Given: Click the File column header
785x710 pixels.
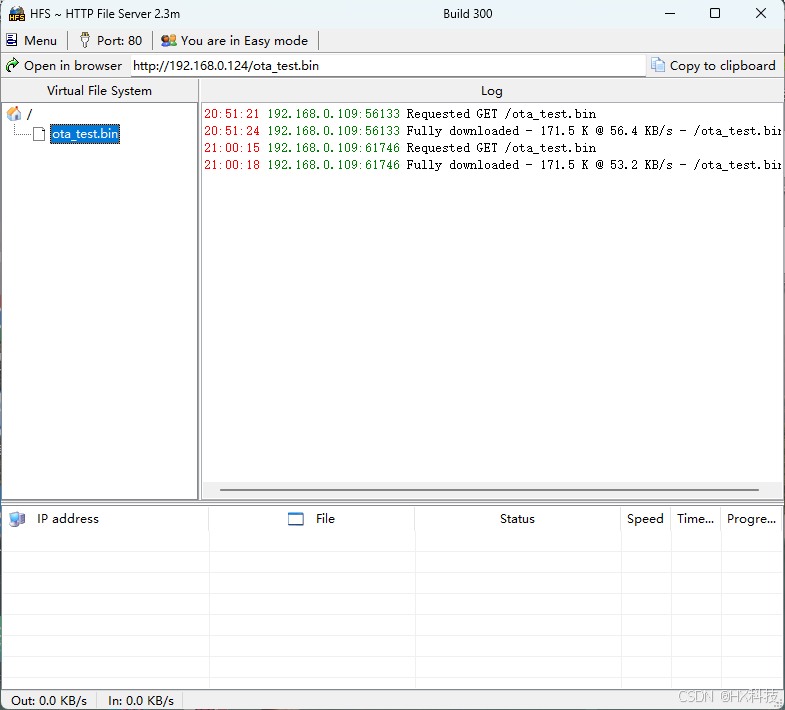Looking at the screenshot, I should click(x=311, y=519).
